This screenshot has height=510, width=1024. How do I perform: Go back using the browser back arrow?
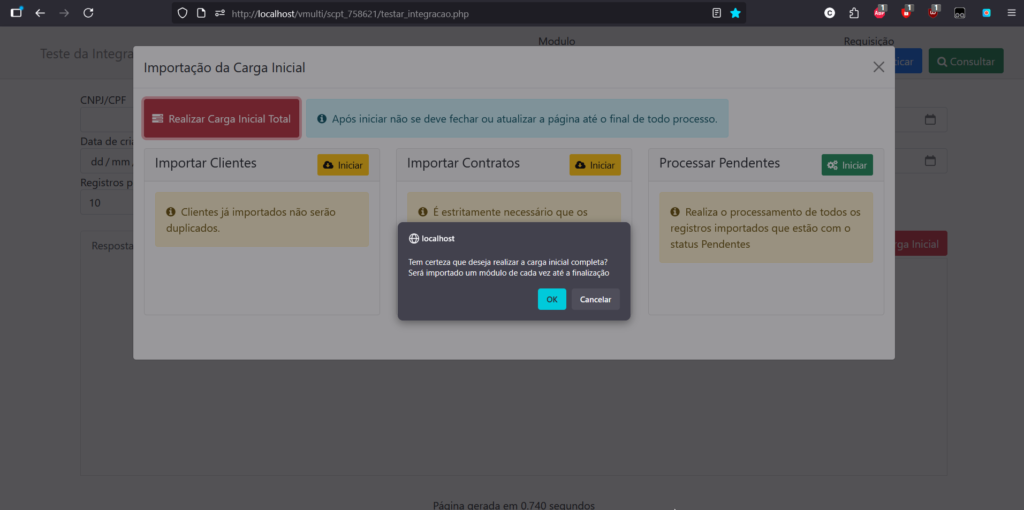(x=40, y=13)
